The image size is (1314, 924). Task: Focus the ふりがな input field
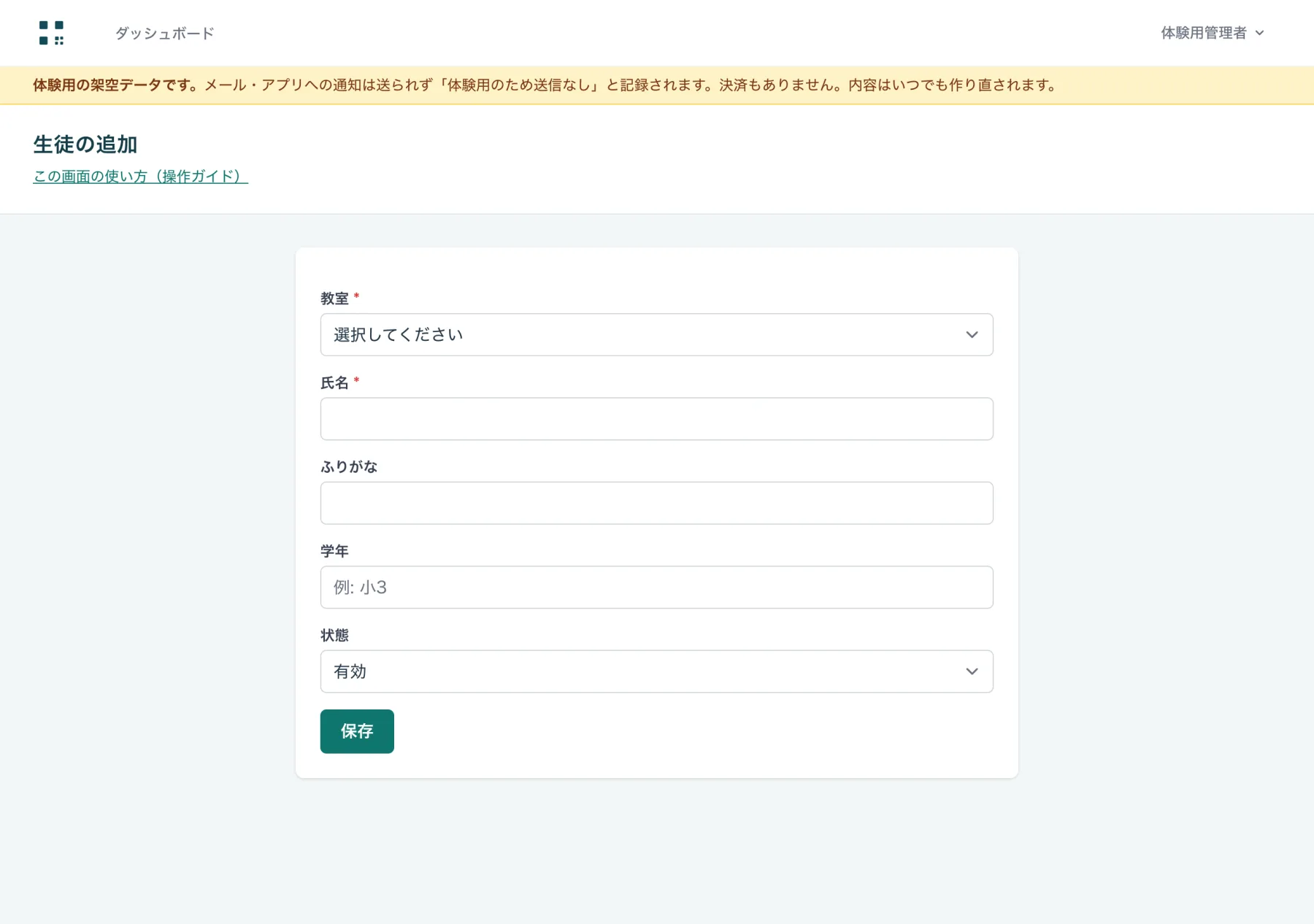click(656, 503)
